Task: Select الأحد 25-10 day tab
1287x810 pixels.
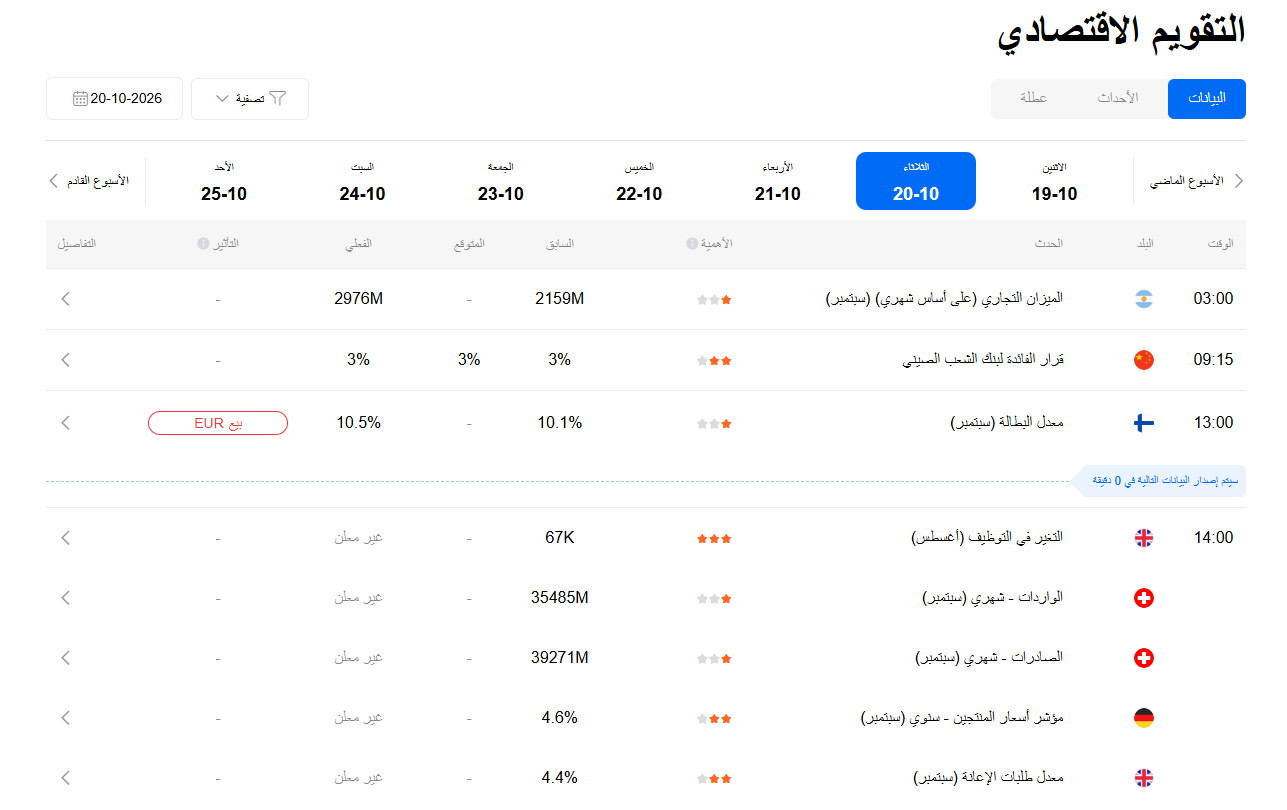Action: (x=224, y=181)
